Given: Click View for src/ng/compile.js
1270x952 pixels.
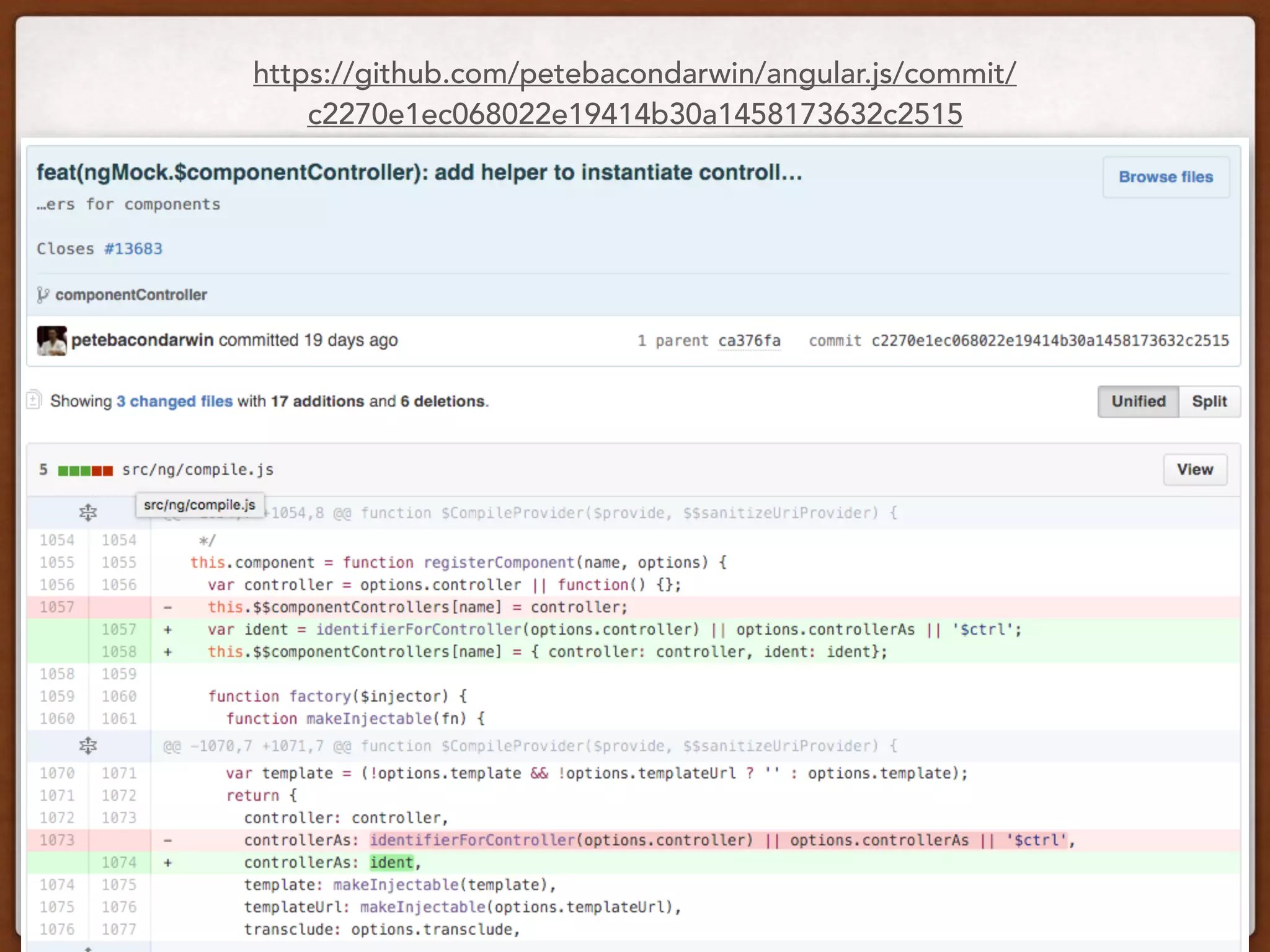Looking at the screenshot, I should [x=1195, y=470].
